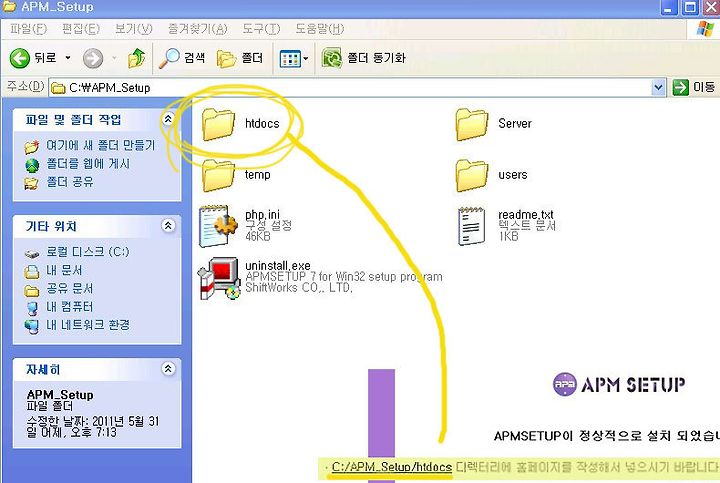Click the globe publish-to-web icon
The image size is (720, 483).
(x=32, y=165)
